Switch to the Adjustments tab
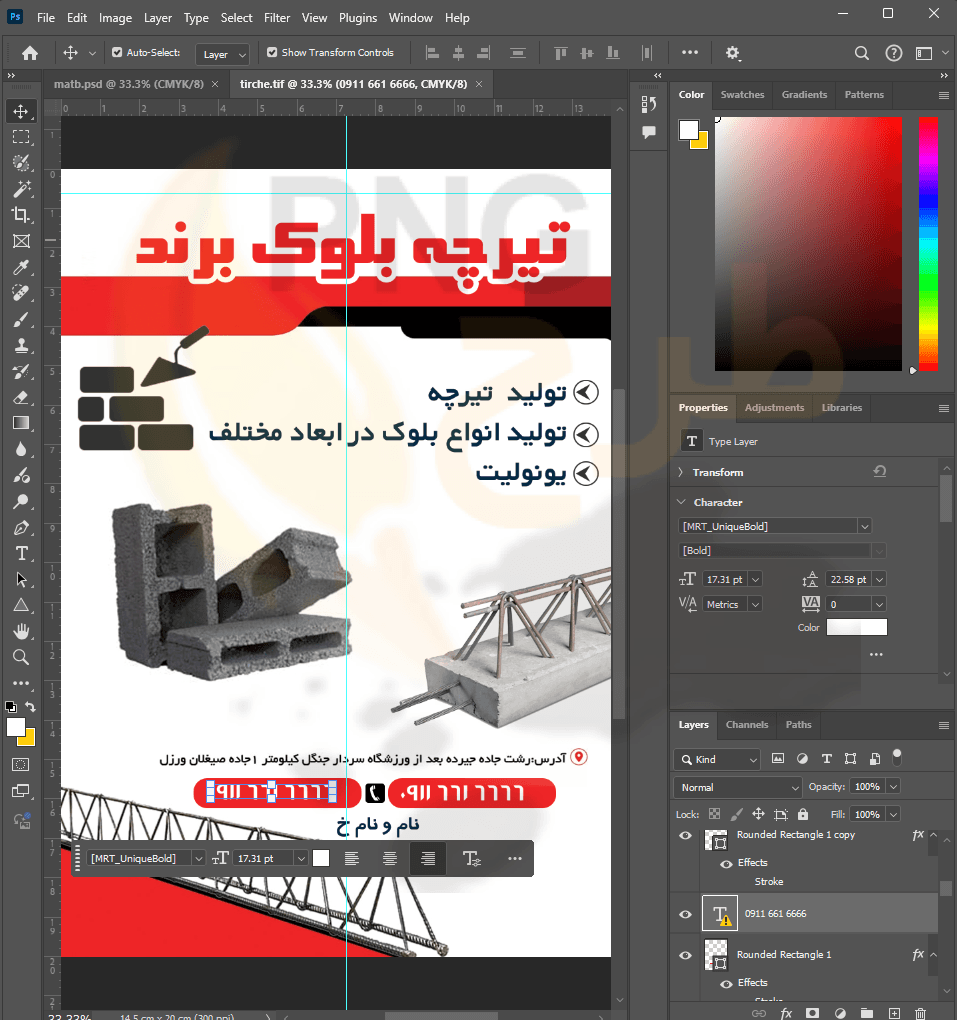This screenshot has width=957, height=1020. 774,407
